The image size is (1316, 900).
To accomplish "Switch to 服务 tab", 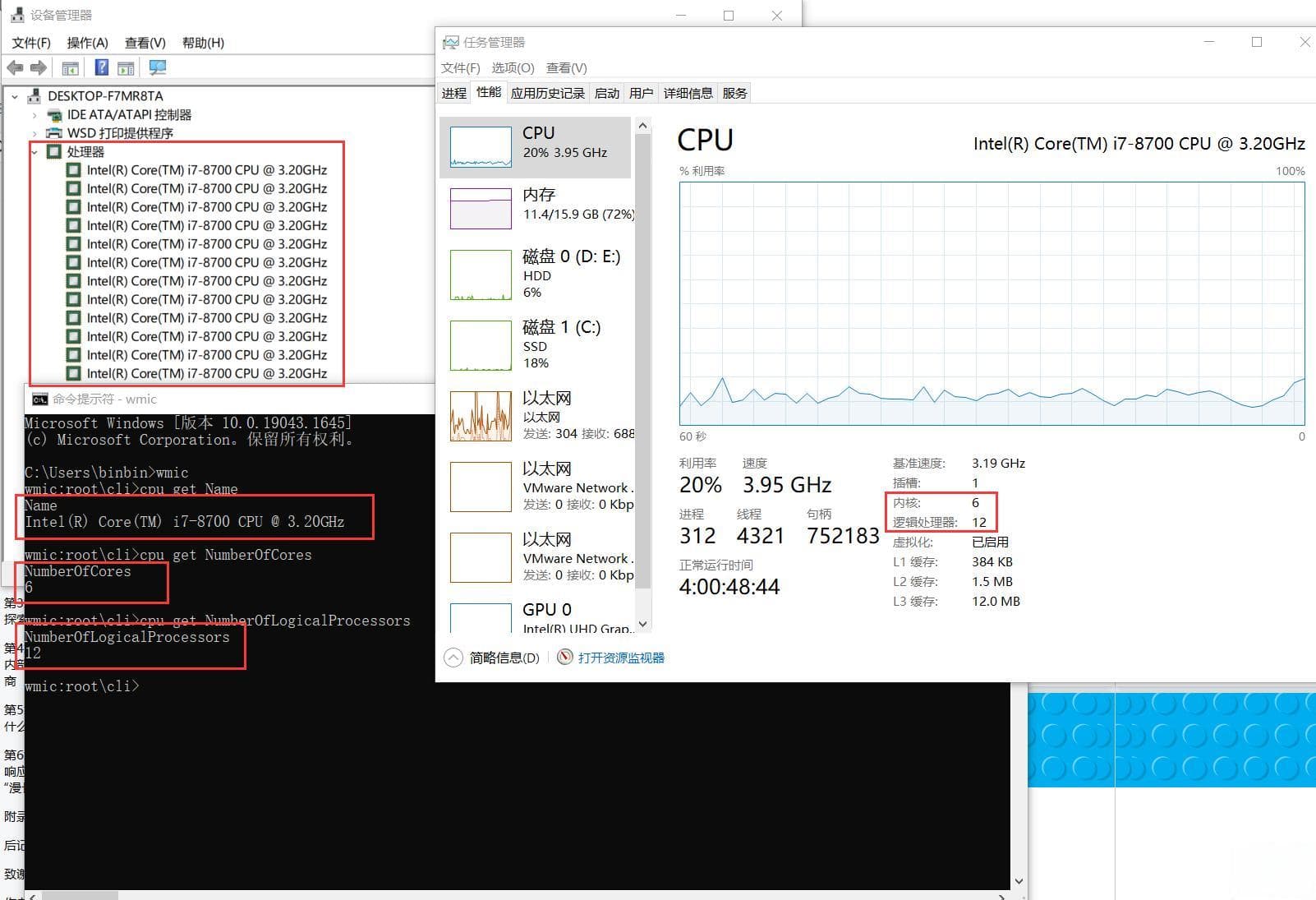I will 735,93.
